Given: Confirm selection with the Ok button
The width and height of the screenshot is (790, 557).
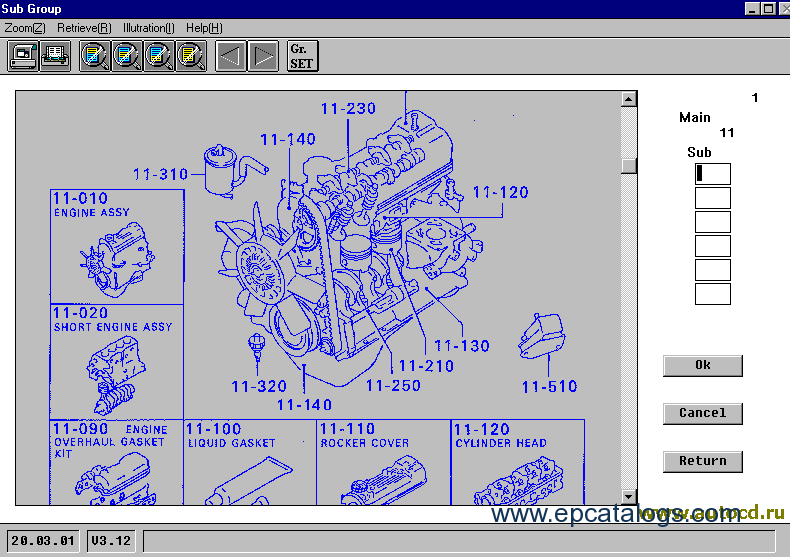Looking at the screenshot, I should click(x=703, y=366).
